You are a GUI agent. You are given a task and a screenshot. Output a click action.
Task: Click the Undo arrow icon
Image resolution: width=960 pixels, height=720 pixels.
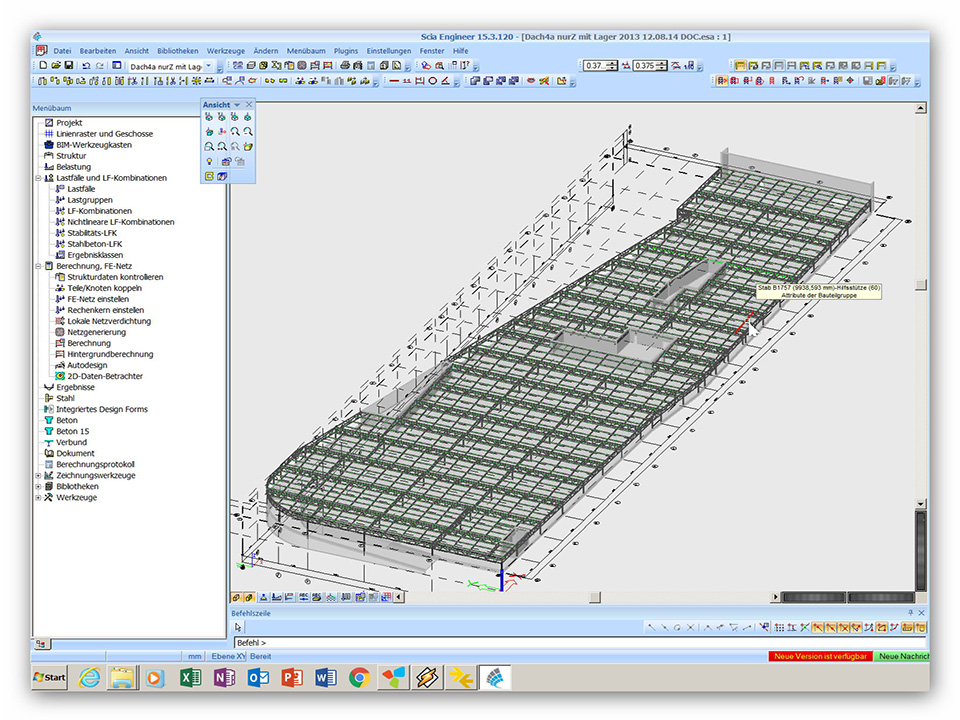pos(87,65)
